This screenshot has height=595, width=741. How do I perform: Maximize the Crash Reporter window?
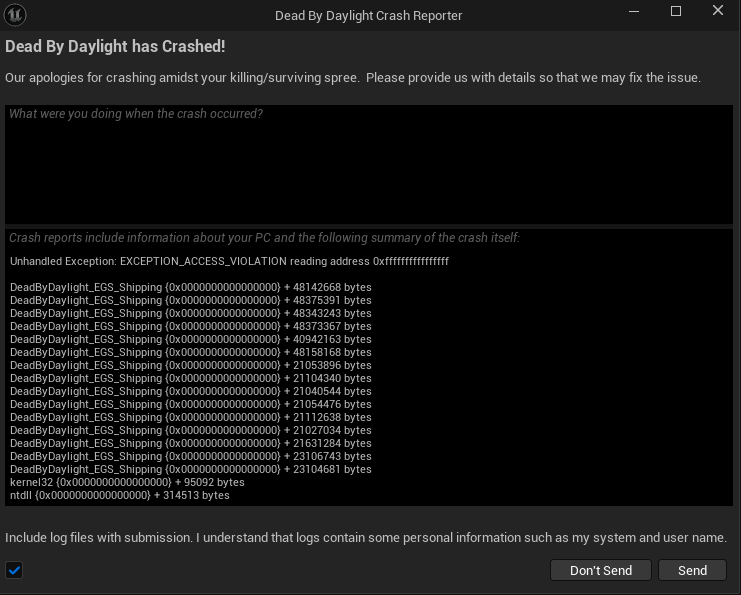point(676,11)
